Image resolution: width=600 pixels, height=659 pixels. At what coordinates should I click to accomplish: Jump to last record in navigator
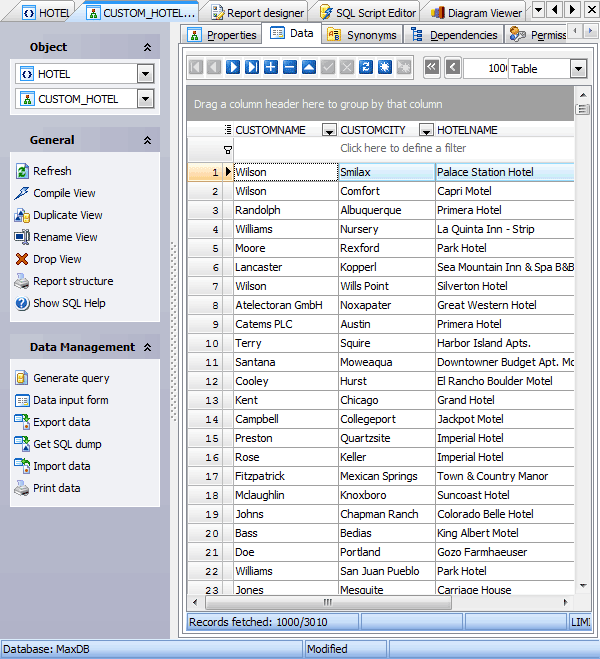pyautogui.click(x=252, y=67)
